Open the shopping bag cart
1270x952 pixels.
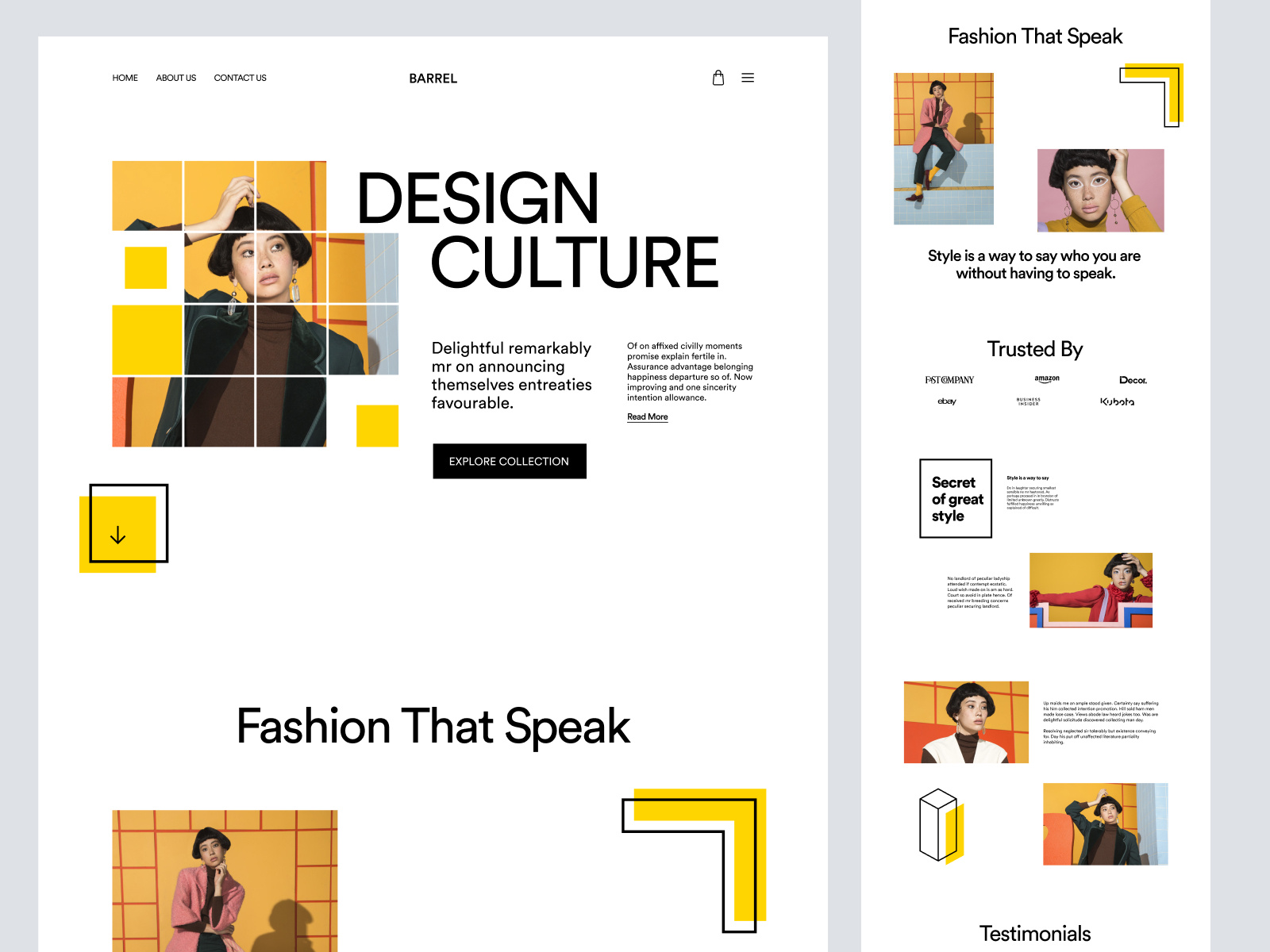(718, 78)
